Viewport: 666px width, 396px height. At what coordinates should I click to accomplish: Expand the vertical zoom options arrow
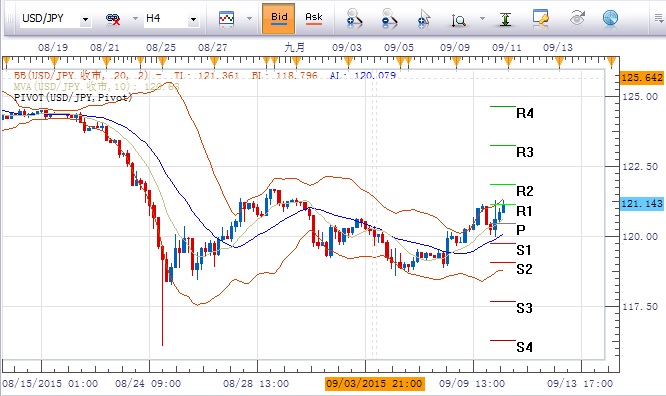[x=482, y=19]
